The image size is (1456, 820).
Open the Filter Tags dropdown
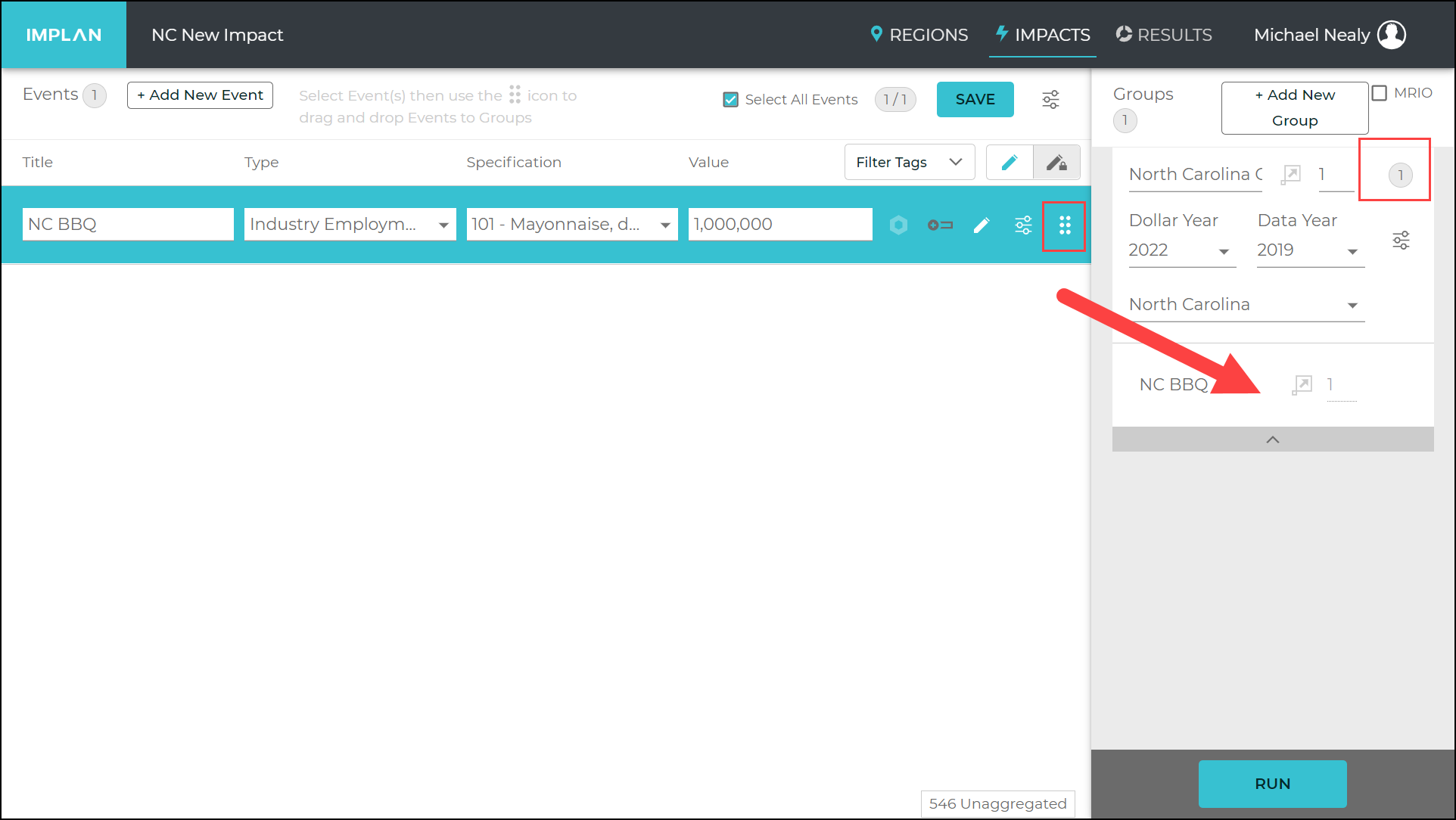tap(909, 162)
